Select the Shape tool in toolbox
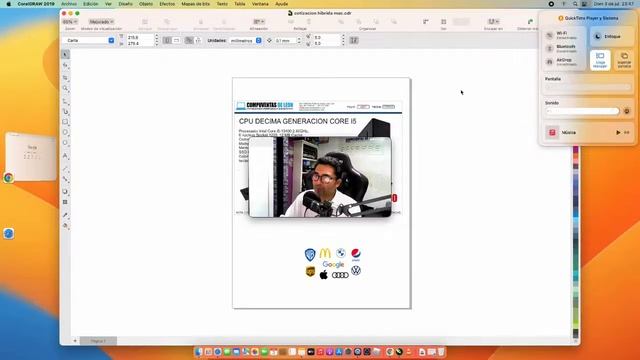640x360 pixels. [x=65, y=65]
